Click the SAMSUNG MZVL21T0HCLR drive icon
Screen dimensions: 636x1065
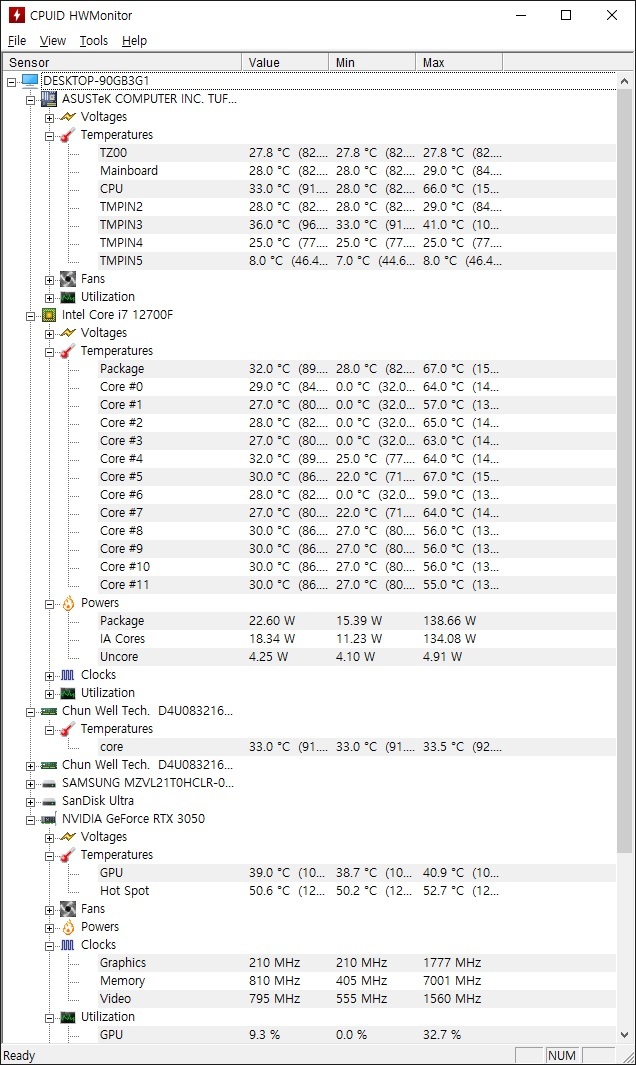[49, 783]
